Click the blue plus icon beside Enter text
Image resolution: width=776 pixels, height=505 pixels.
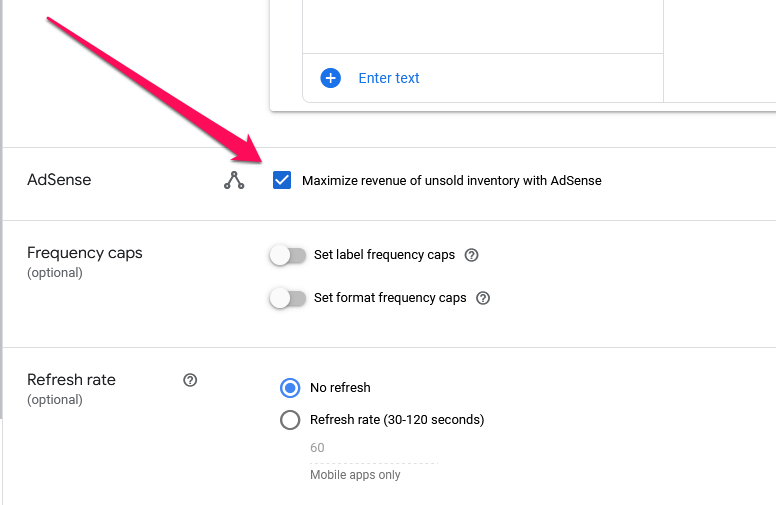click(x=331, y=78)
